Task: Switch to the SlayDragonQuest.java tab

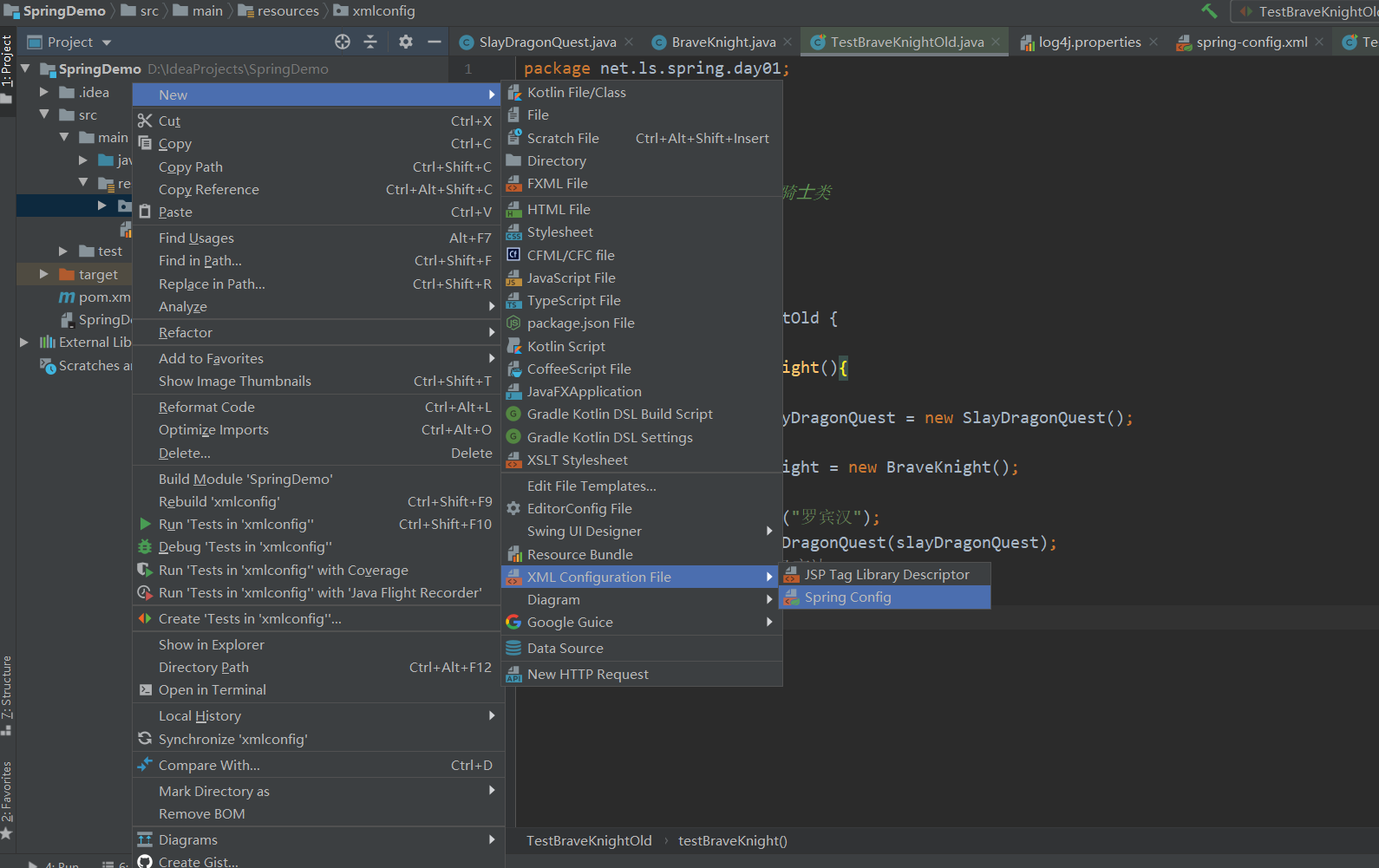Action: tap(546, 42)
